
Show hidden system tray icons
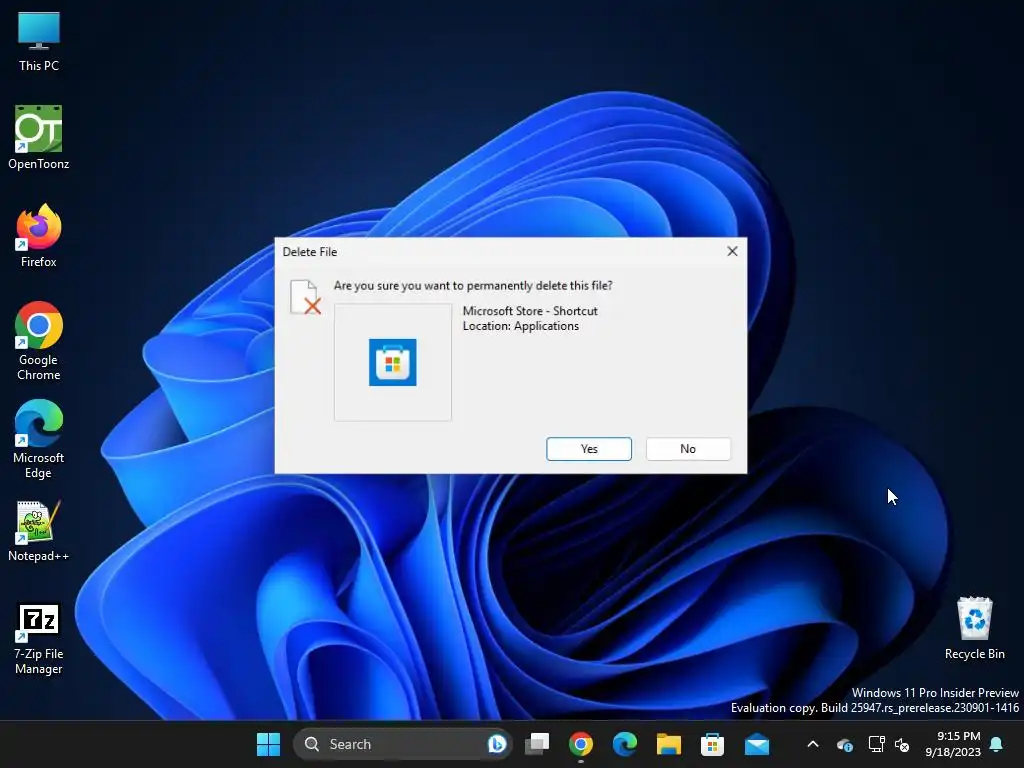click(x=813, y=744)
